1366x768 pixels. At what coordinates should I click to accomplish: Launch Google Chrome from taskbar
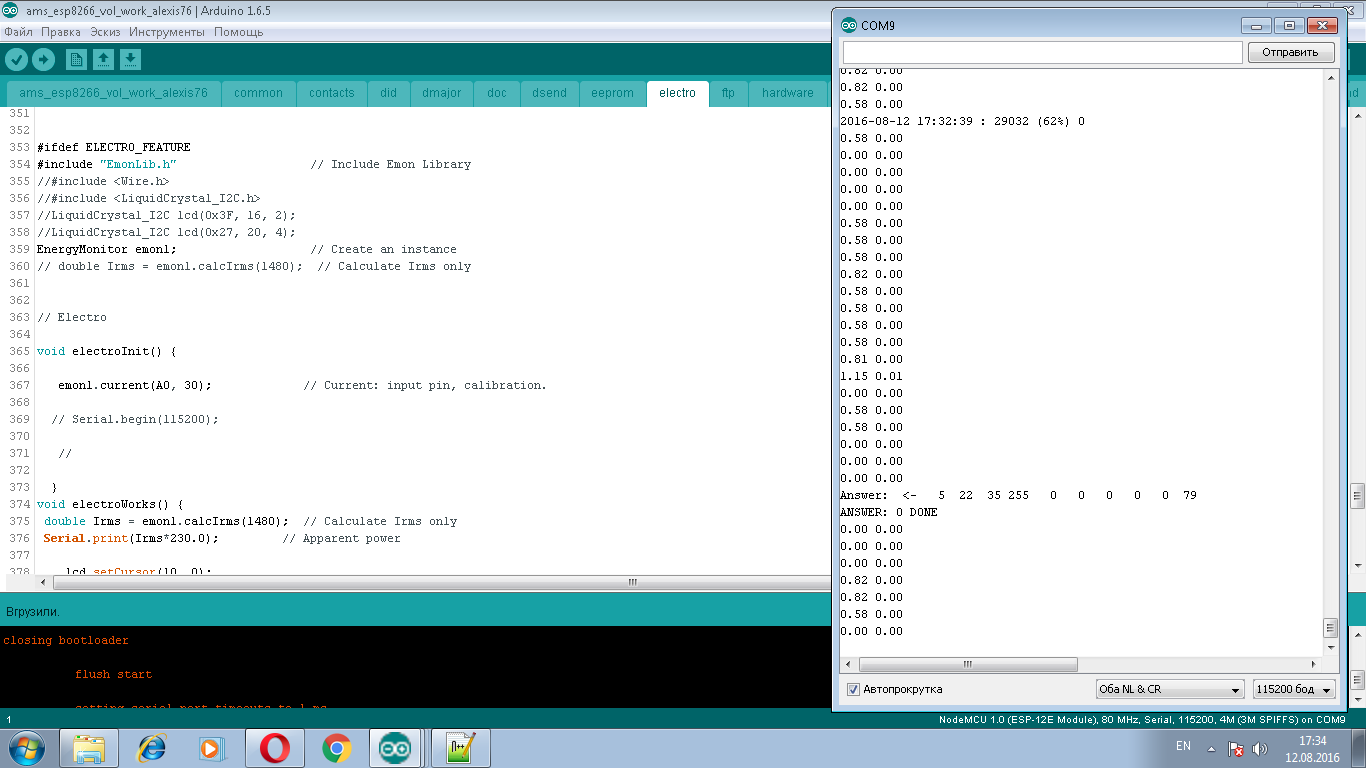click(x=337, y=748)
